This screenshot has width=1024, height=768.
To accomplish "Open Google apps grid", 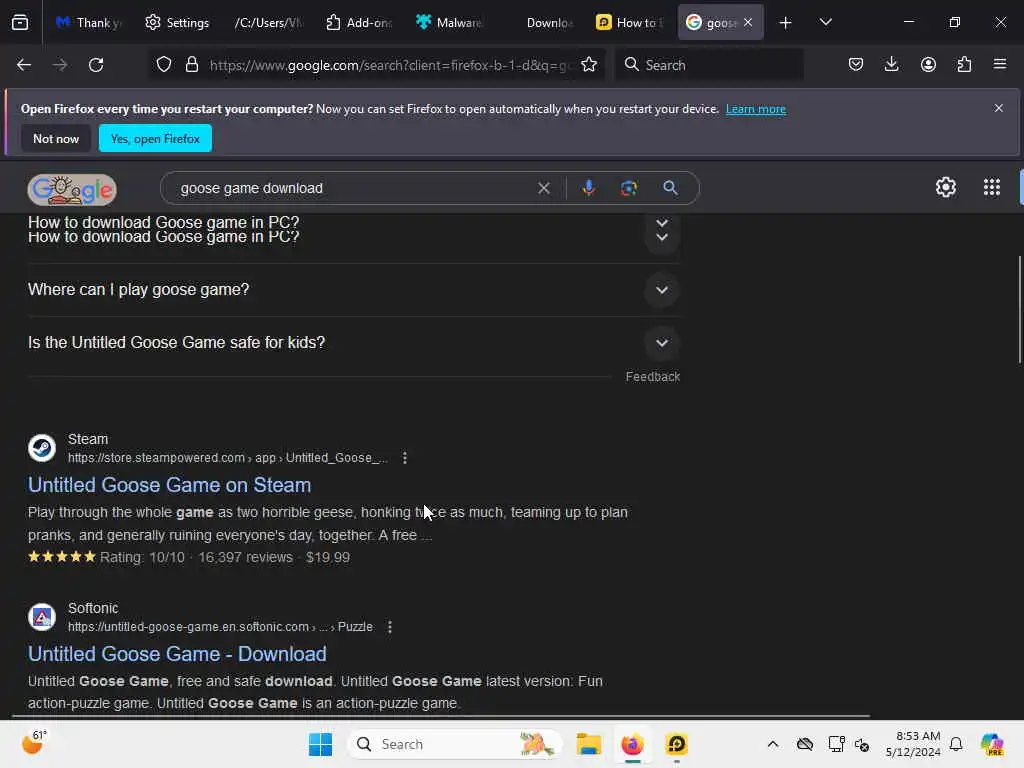I will click(x=991, y=187).
